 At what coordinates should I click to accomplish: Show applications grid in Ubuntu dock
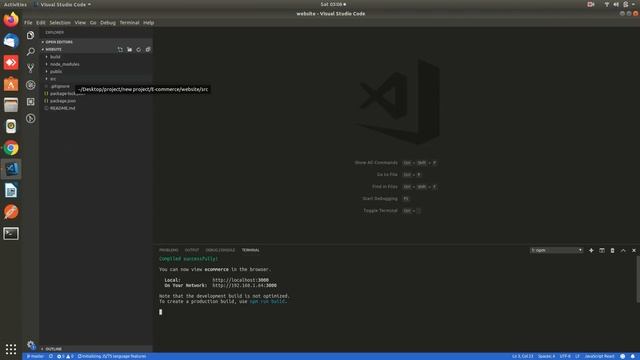coord(11,349)
